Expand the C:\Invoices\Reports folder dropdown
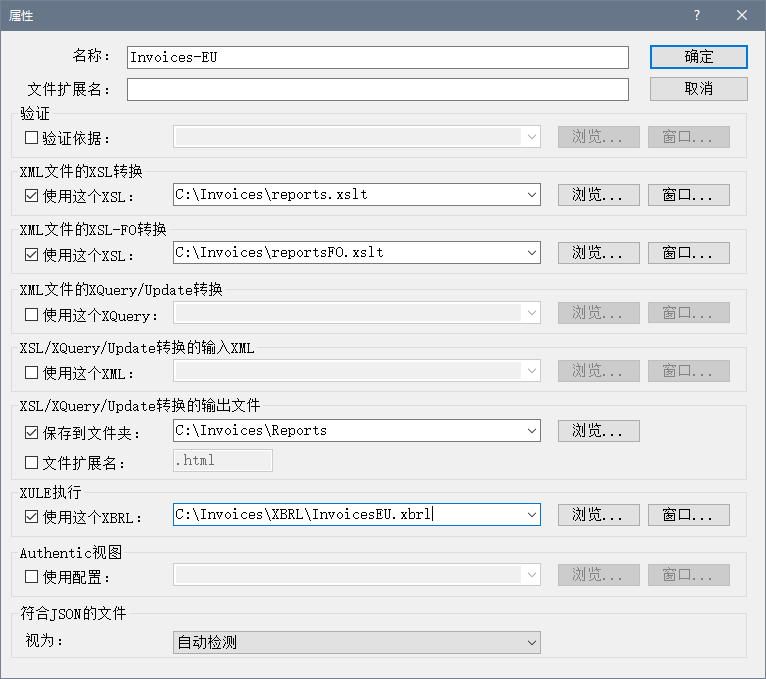Screen dimensions: 766x679 click(531, 432)
